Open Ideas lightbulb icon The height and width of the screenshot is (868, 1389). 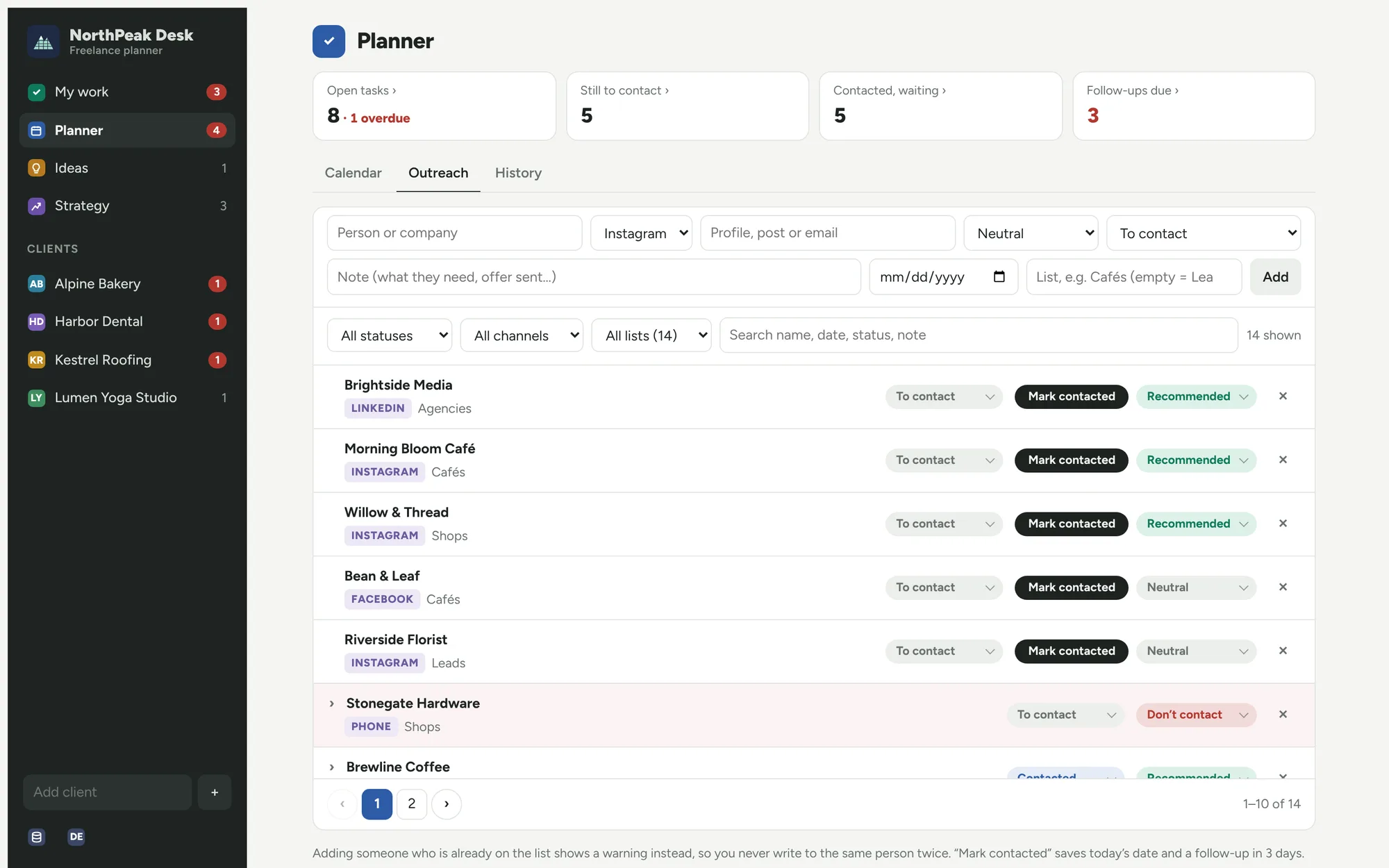coord(36,168)
